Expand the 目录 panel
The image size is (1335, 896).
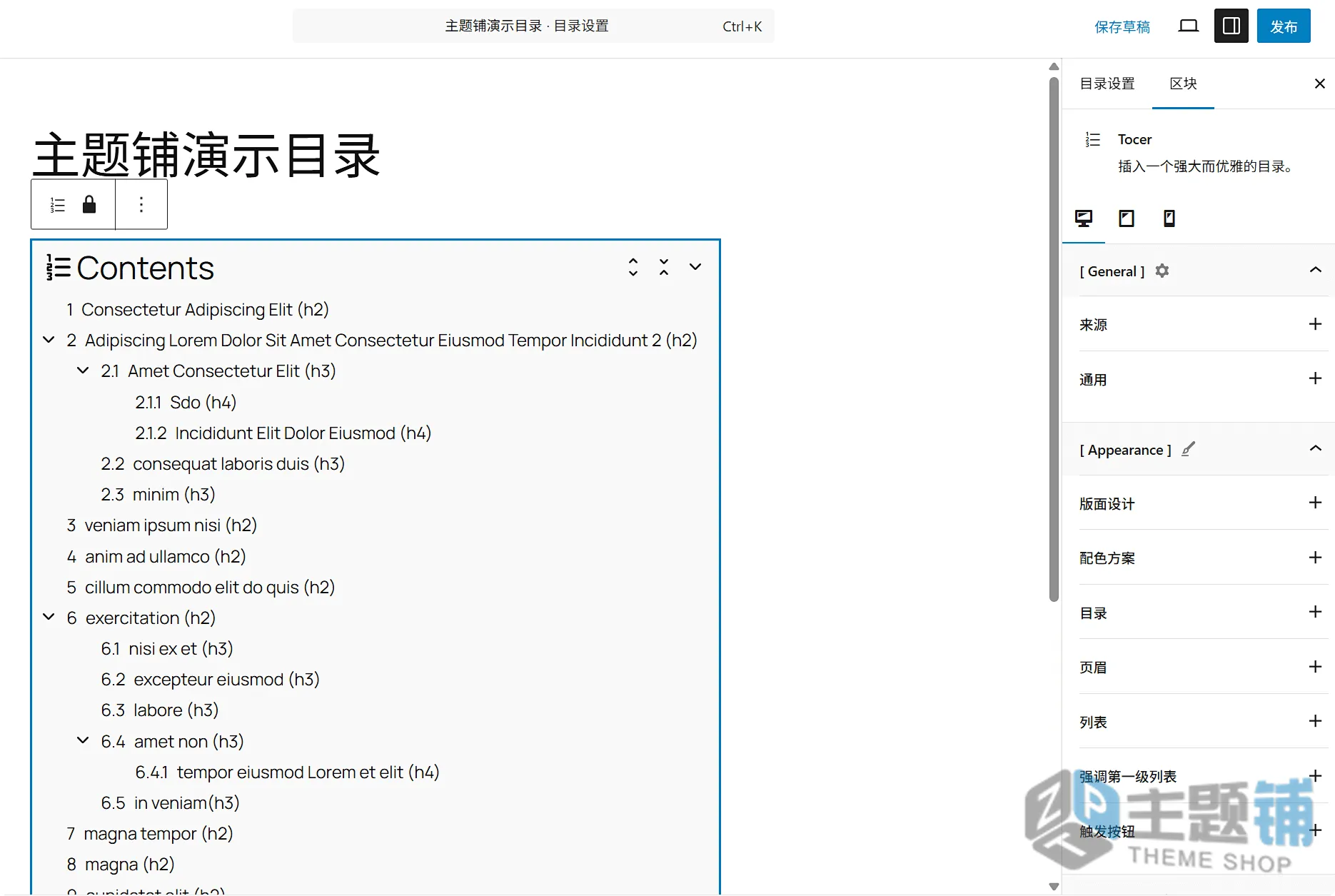[1315, 612]
